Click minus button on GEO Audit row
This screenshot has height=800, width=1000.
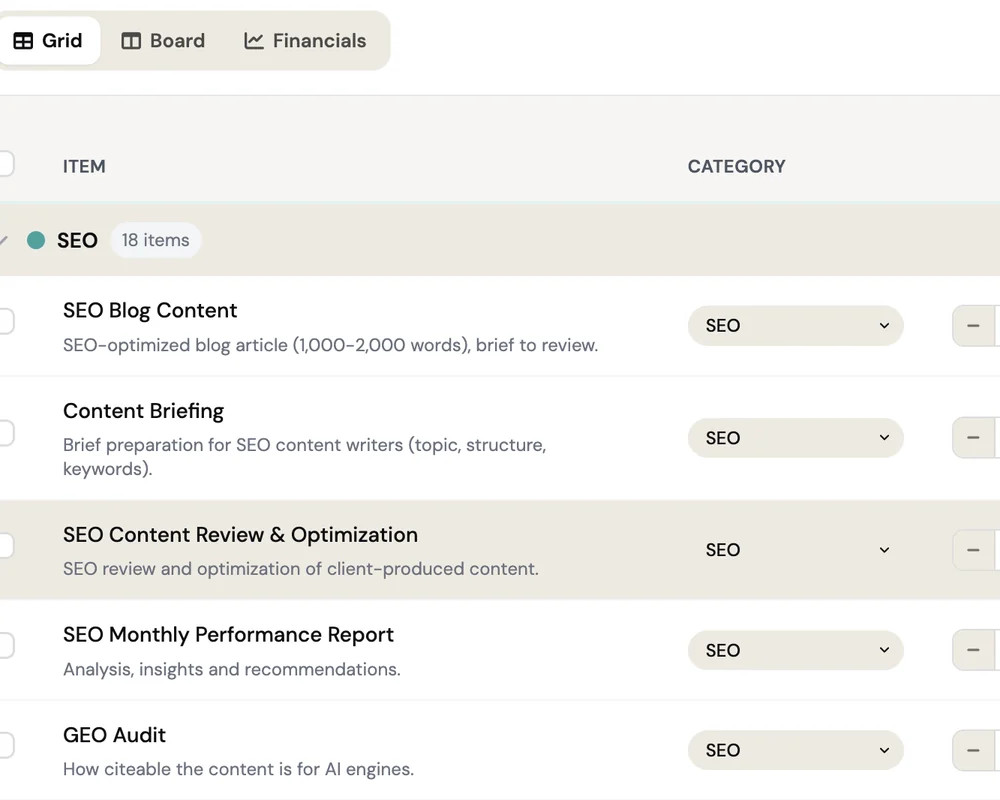point(973,750)
